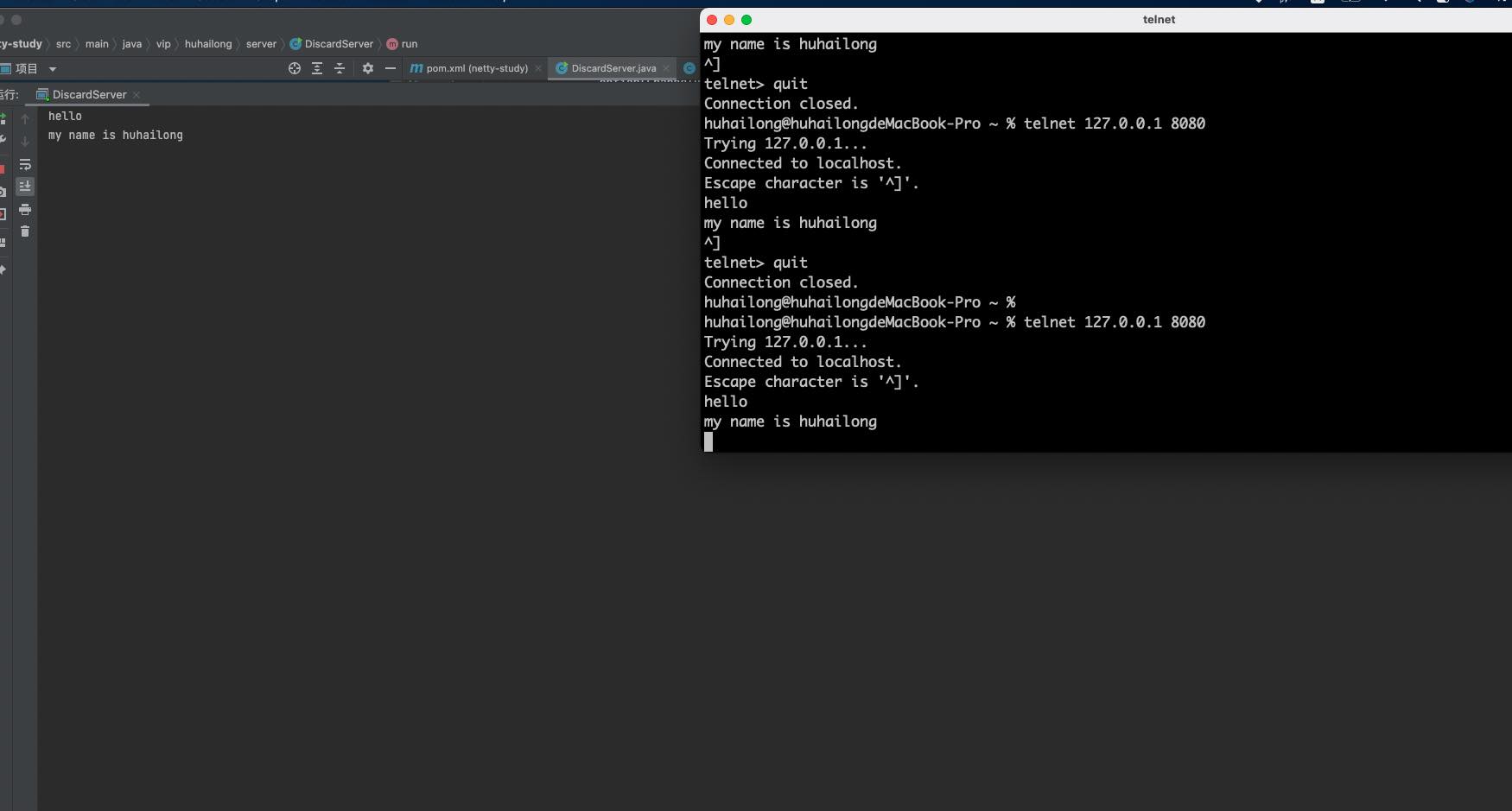1512x811 pixels.
Task: Click the print icon in Run console
Action: click(25, 210)
